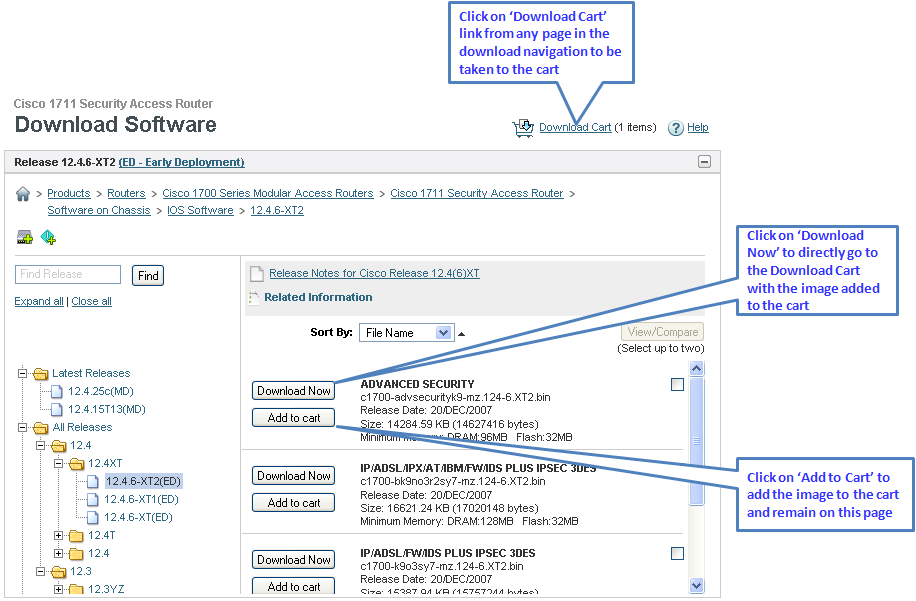Collapse the Latest Releases tree node
The image size is (916, 601).
[22, 373]
